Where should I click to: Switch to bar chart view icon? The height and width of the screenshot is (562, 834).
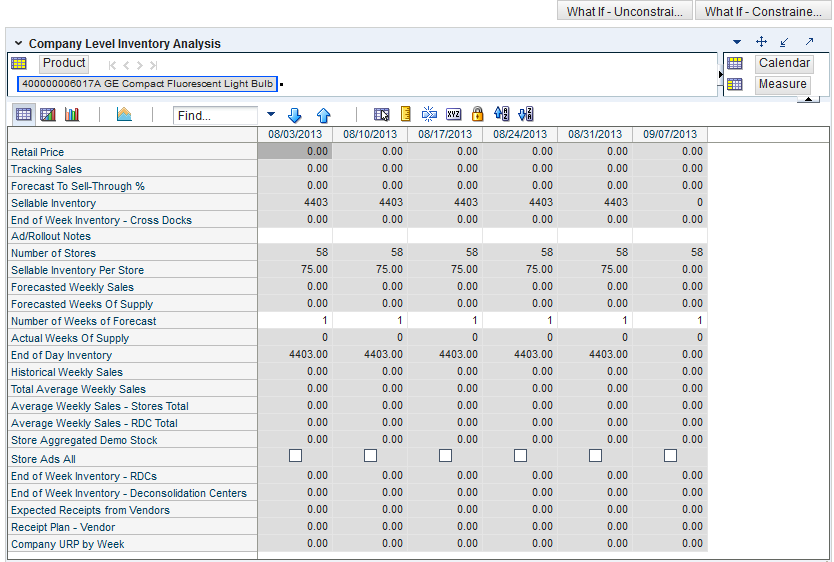72,115
